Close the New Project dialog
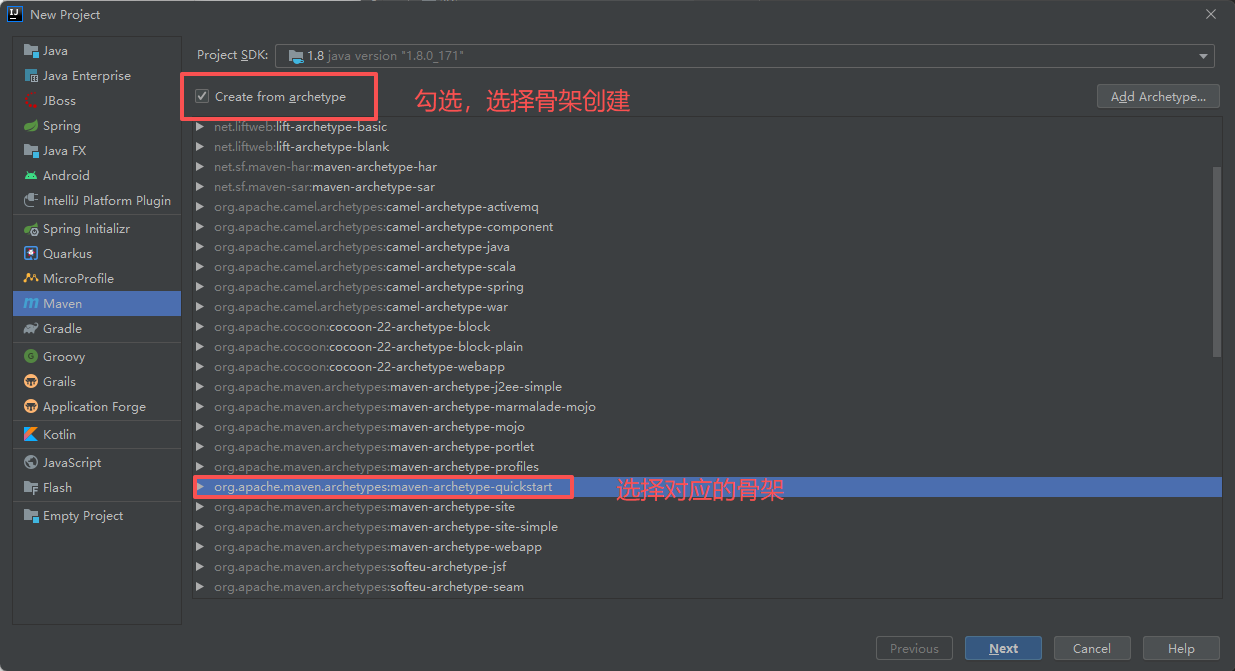1235x671 pixels. pos(1210,14)
